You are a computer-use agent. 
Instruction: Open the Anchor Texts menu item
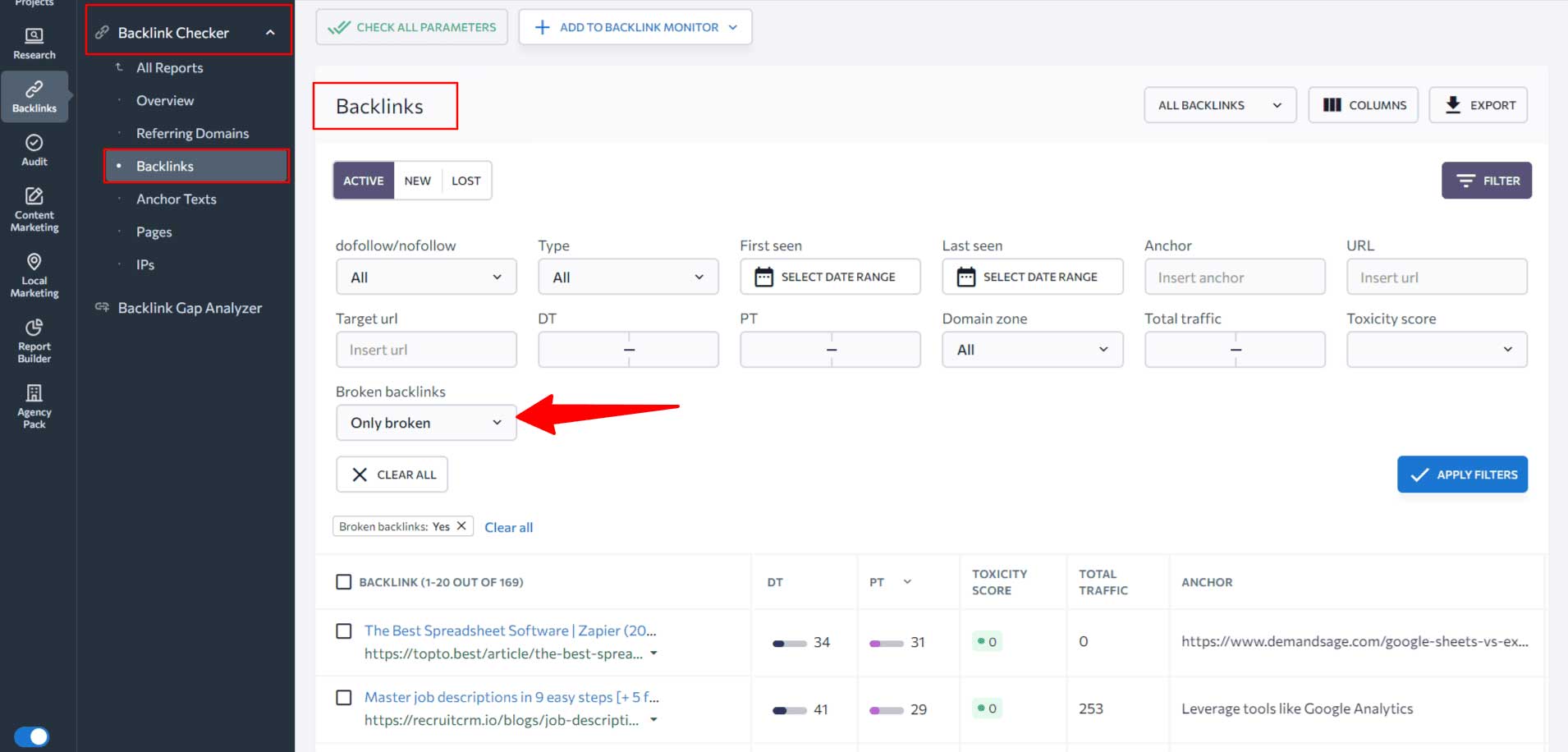pos(177,199)
